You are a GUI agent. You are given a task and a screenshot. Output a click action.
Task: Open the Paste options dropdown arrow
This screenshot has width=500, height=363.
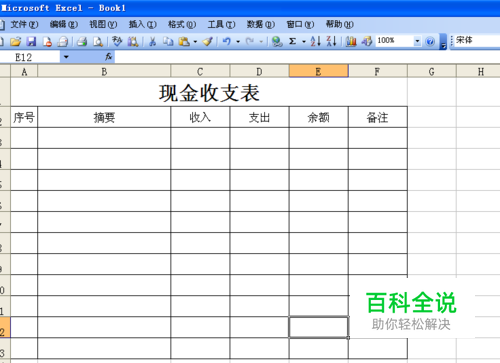pos(195,42)
